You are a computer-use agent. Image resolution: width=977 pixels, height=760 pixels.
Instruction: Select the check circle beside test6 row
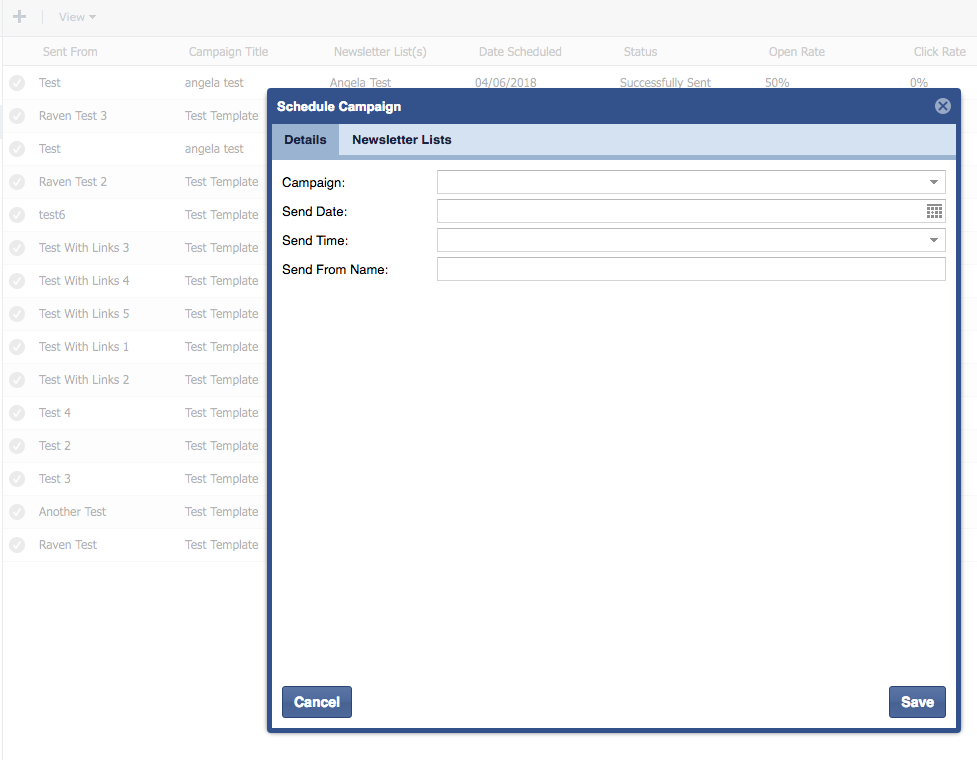(17, 215)
